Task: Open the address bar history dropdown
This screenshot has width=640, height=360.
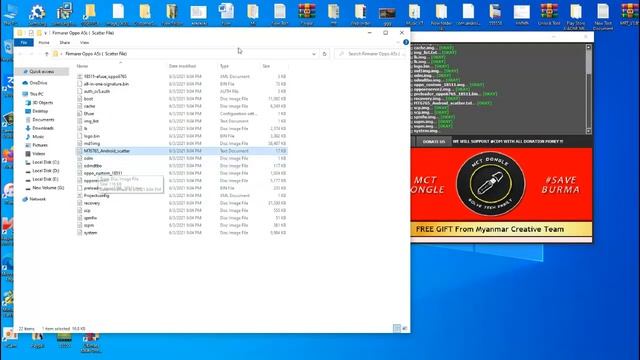Action: coord(313,54)
